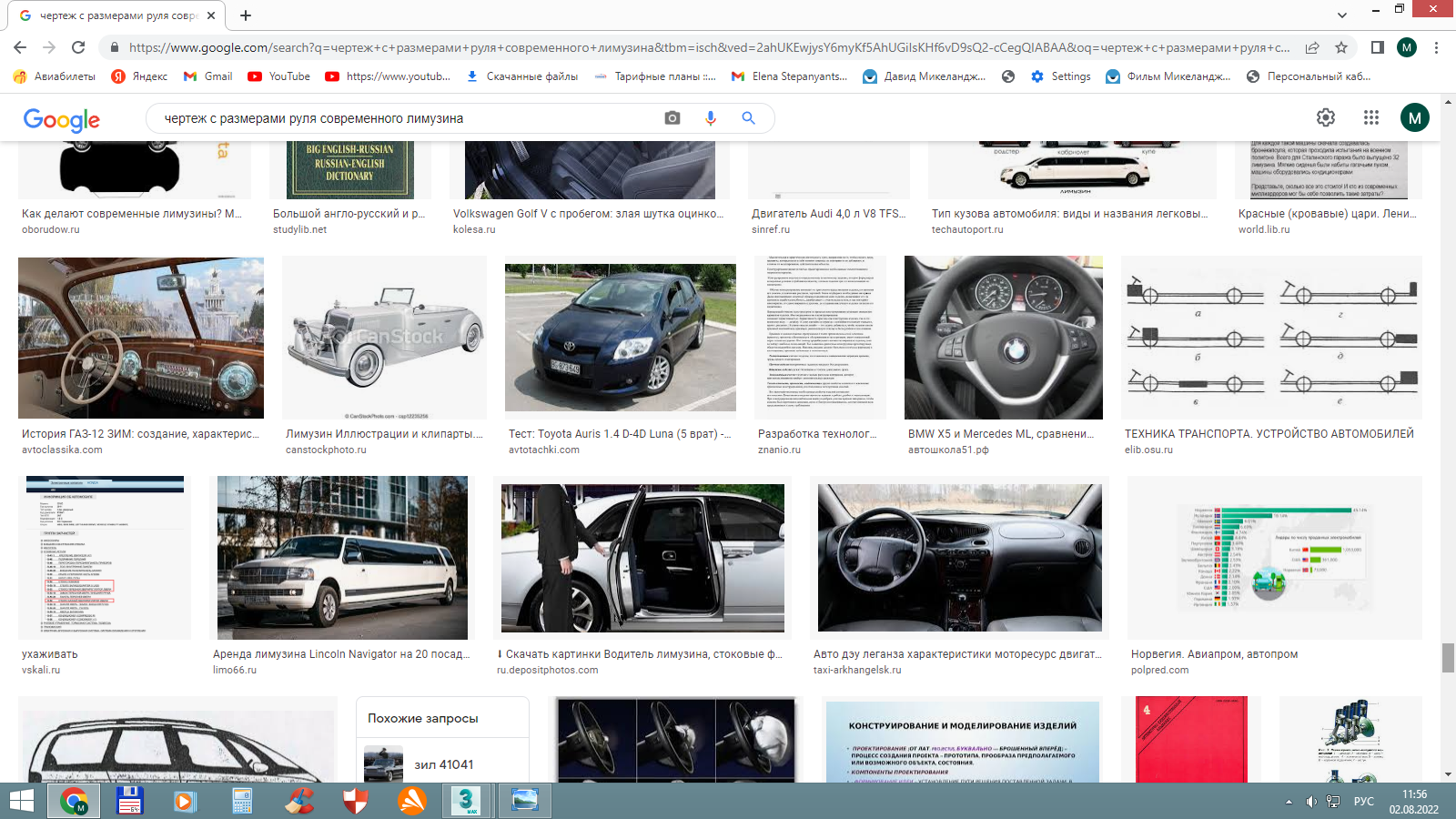Click the page vertical scrollbar thumb

(x=1448, y=658)
